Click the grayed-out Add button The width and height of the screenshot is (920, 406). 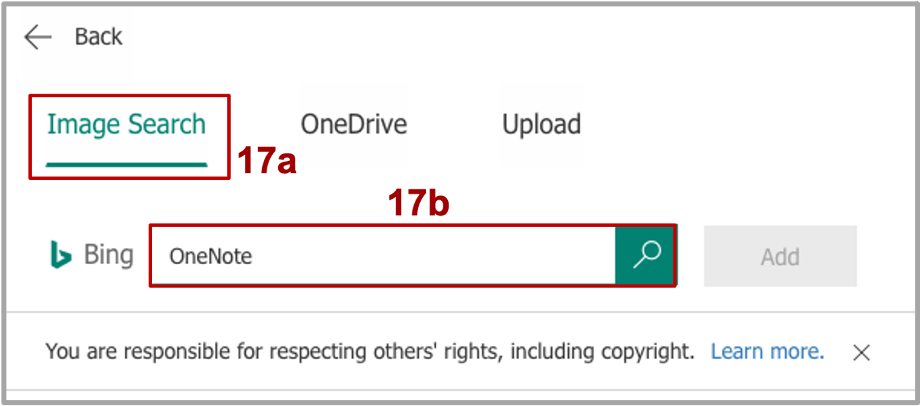780,256
